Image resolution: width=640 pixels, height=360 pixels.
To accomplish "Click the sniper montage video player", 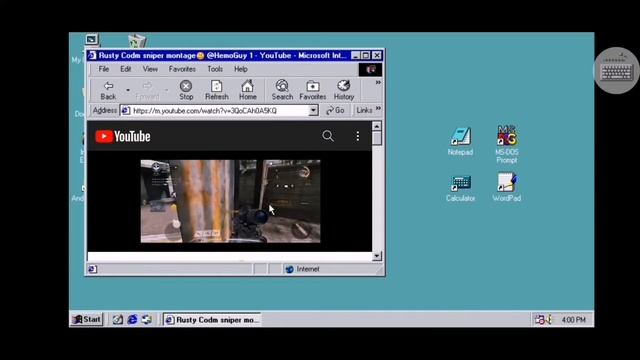I will pos(231,201).
